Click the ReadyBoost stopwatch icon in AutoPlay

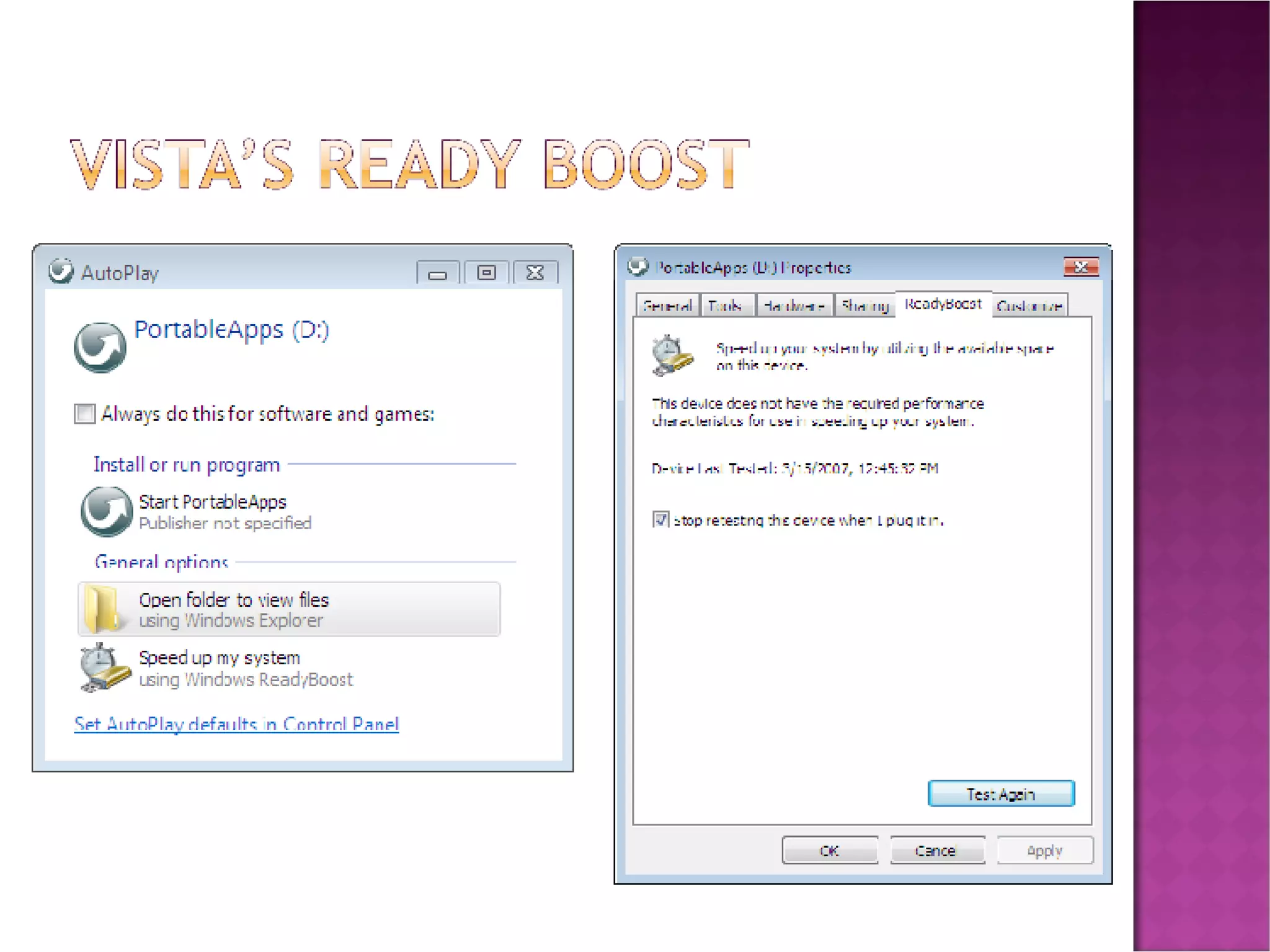[x=104, y=668]
